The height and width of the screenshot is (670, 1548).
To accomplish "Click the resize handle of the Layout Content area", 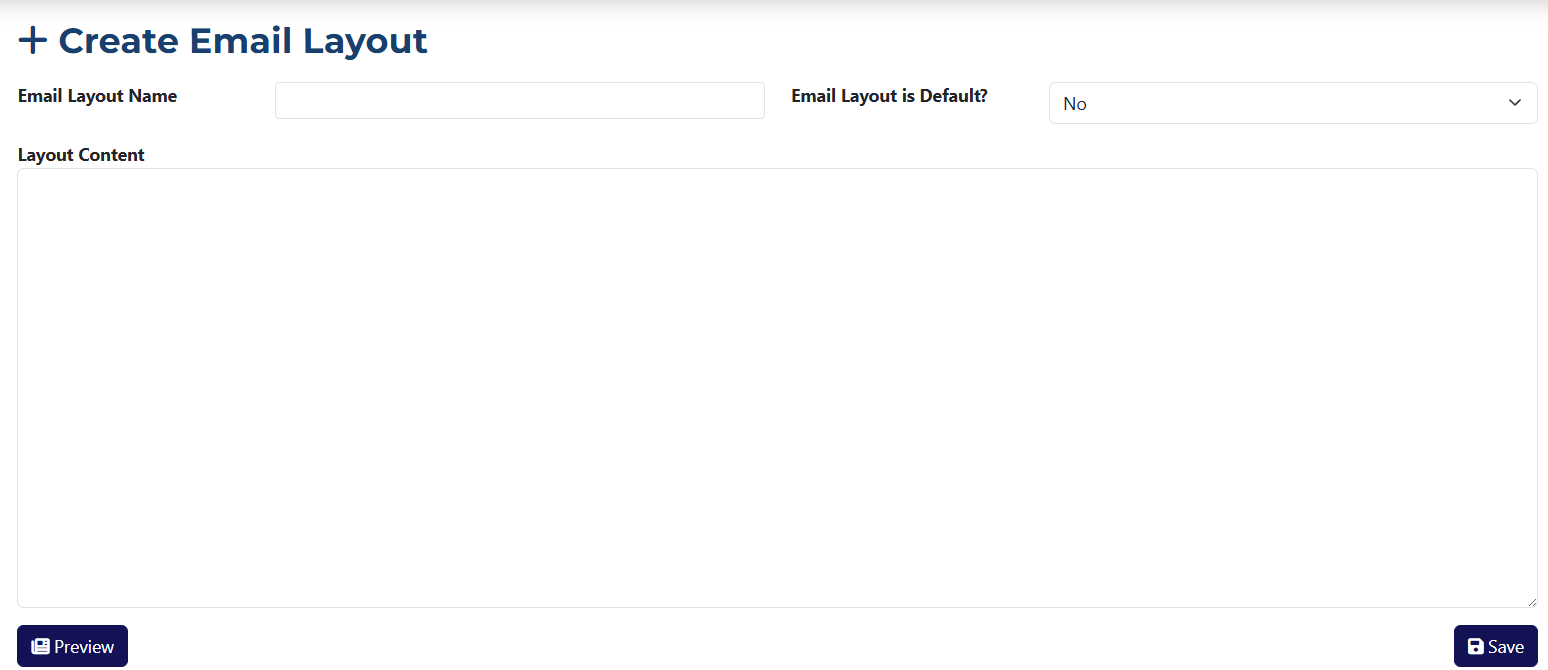I will [x=1533, y=601].
